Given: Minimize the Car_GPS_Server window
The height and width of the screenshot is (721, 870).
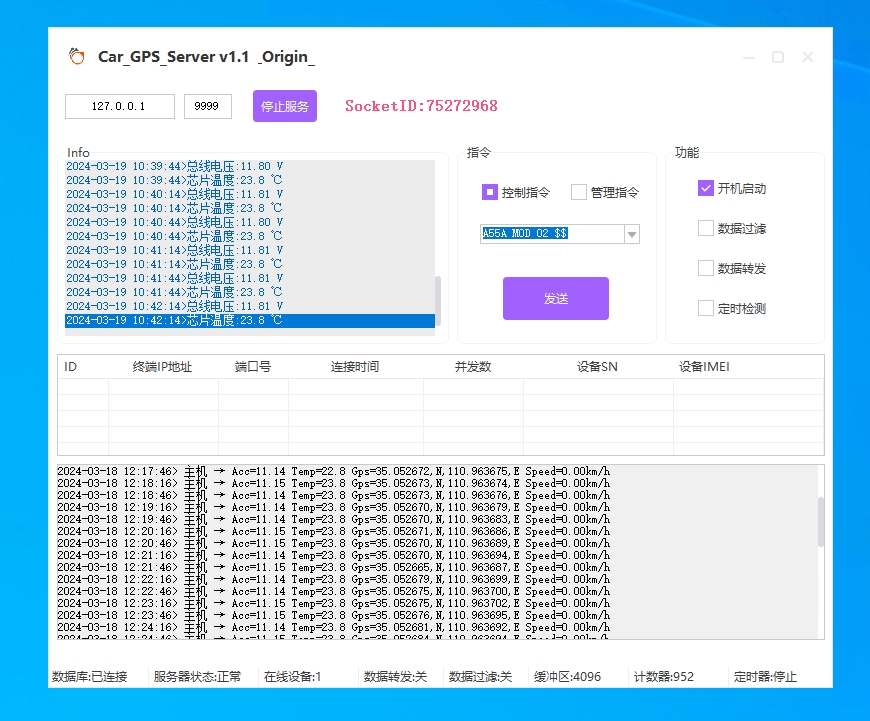Looking at the screenshot, I should pos(747,57).
